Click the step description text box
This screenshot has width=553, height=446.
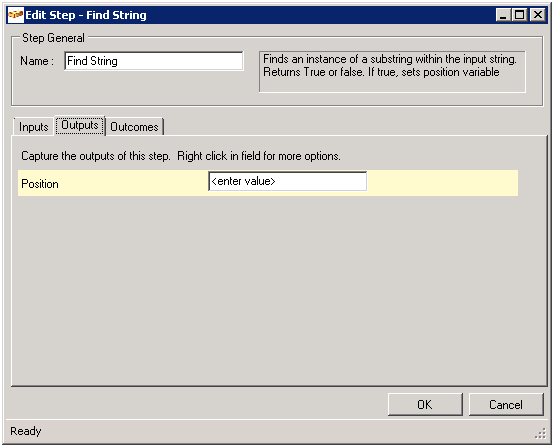(x=392, y=72)
